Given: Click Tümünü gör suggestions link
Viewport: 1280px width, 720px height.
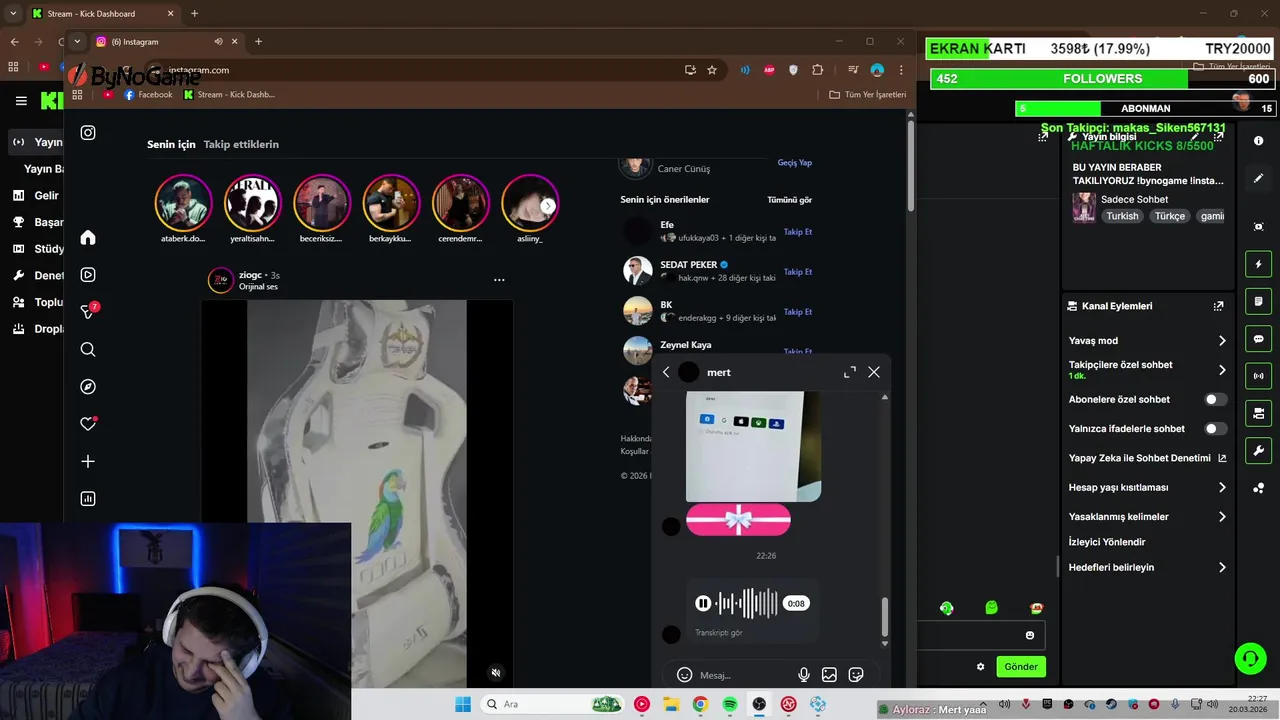Looking at the screenshot, I should click(x=790, y=200).
